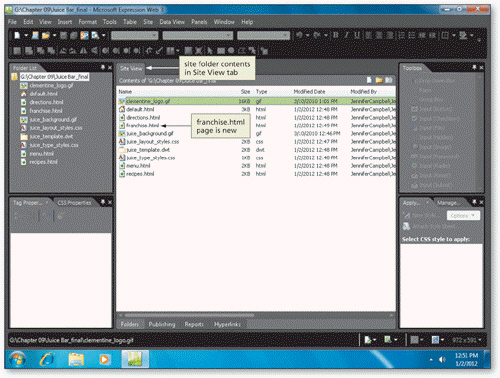Click the Increase Indent icon
Screen dimensions: 500x378
point(432,35)
